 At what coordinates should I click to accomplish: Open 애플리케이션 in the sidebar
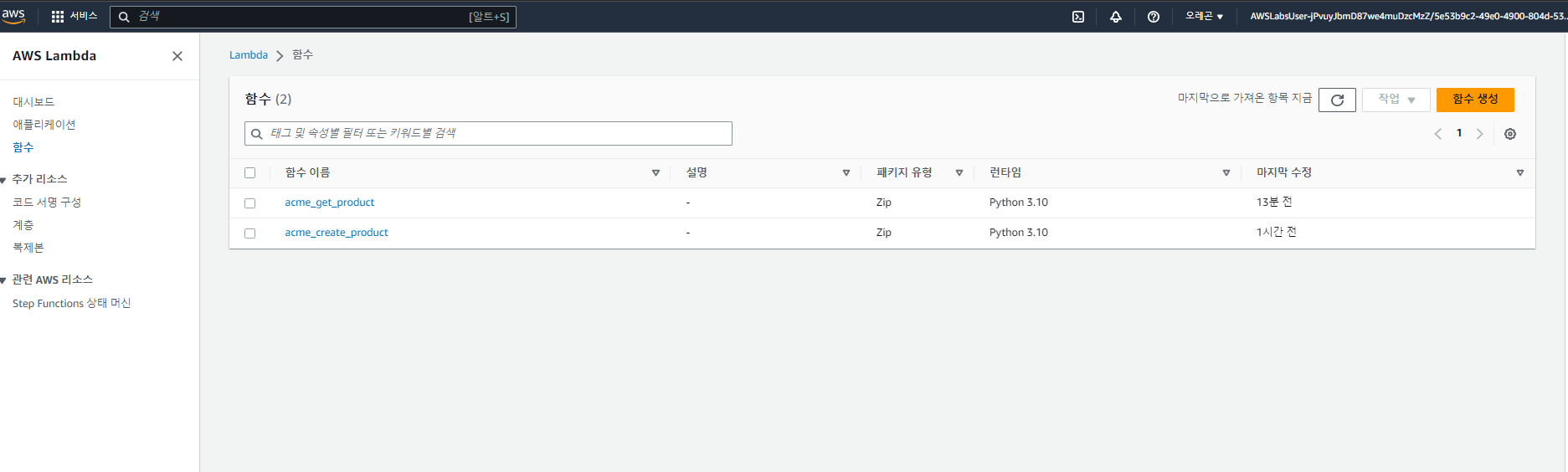44,125
